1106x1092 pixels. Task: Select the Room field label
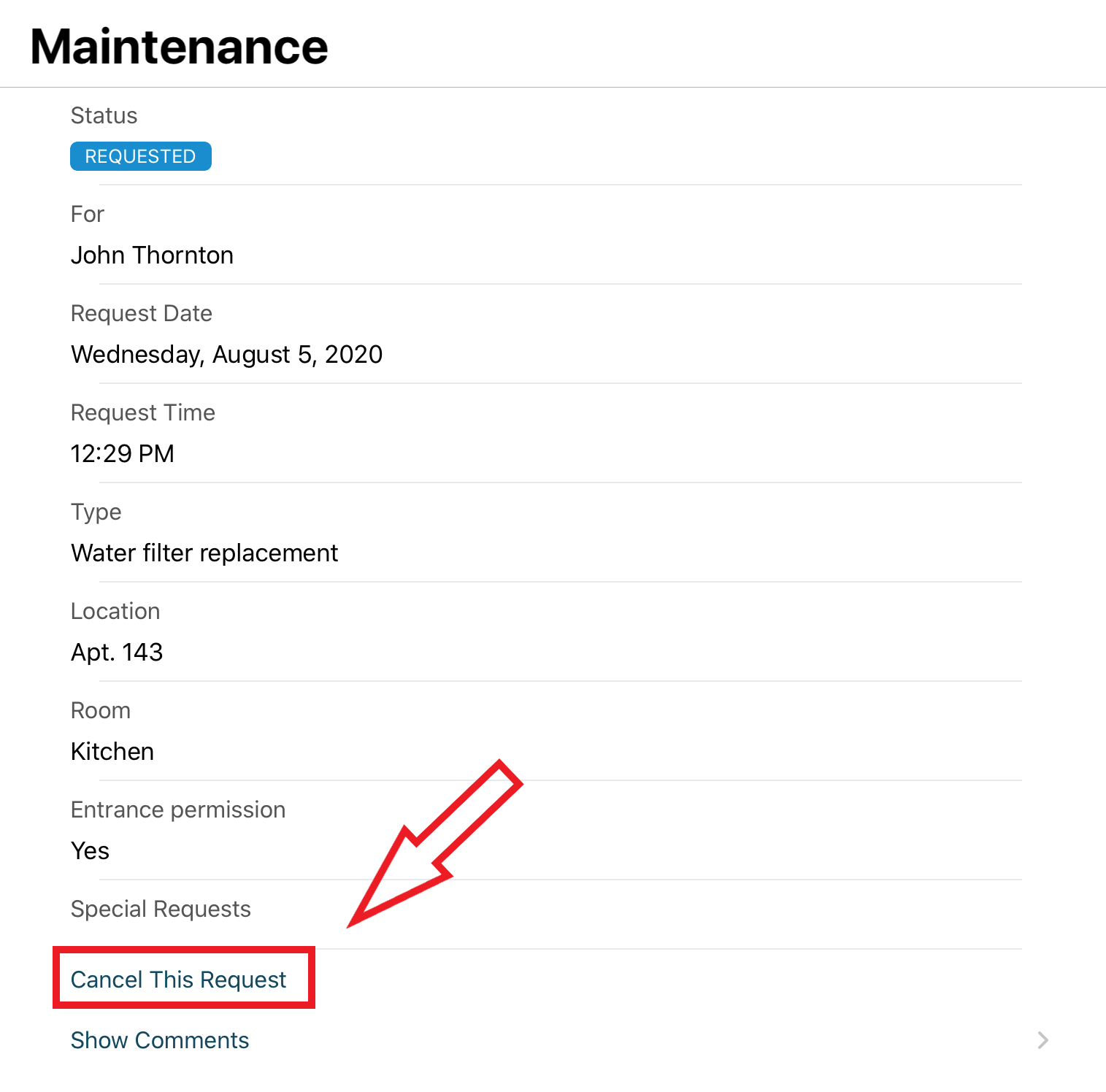coord(100,710)
